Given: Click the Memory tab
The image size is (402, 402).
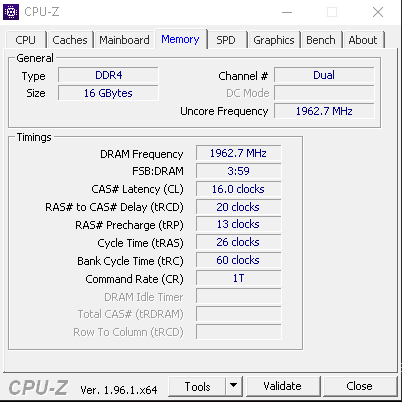Looking at the screenshot, I should pyautogui.click(x=180, y=39).
